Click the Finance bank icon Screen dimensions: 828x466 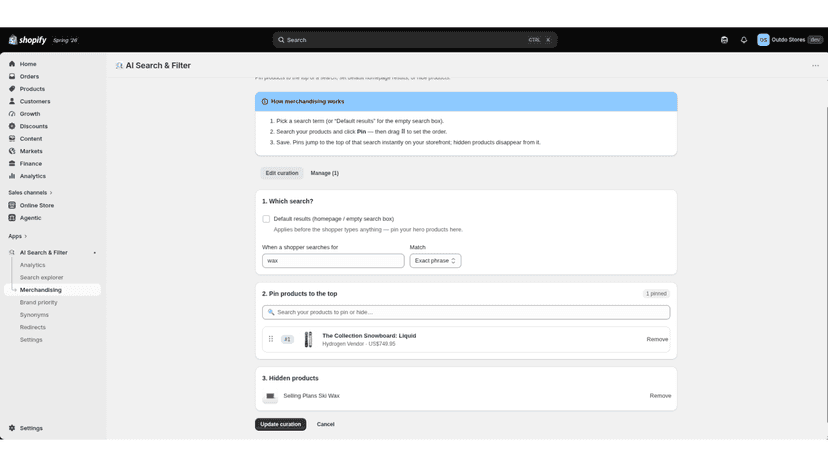pos(12,164)
